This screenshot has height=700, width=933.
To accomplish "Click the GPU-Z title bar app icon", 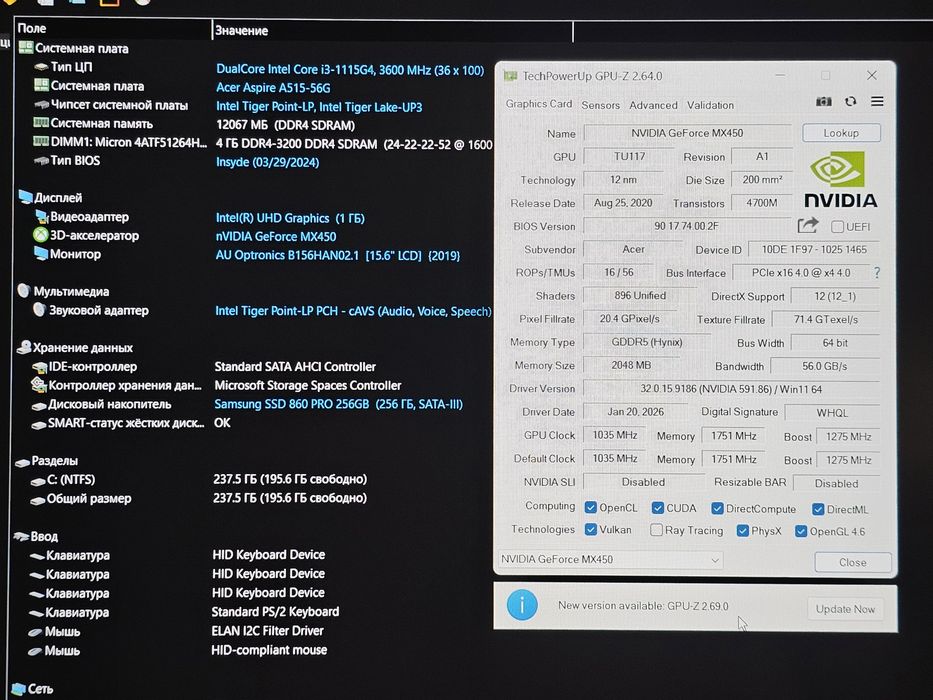I will point(511,76).
